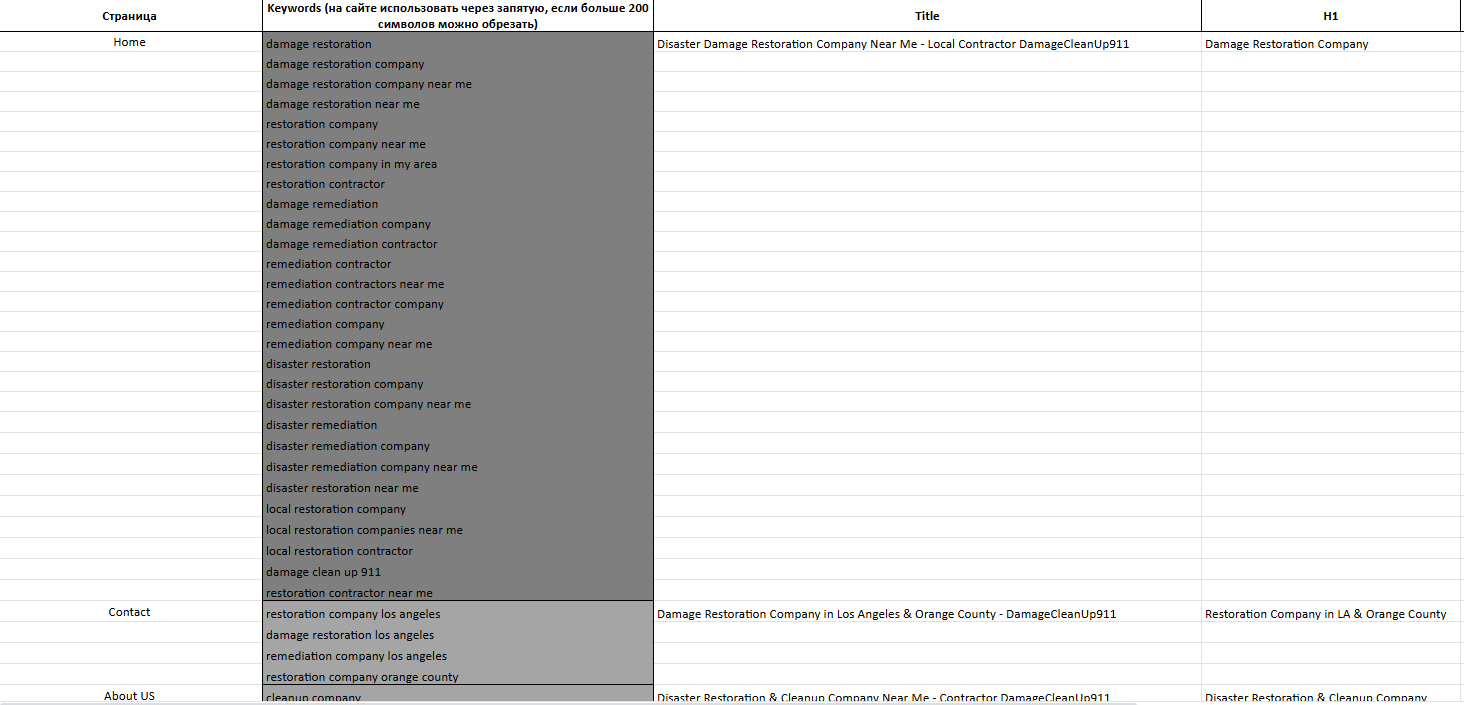
Task: Select 'disaster restoration near me' cell
Action: 458,488
